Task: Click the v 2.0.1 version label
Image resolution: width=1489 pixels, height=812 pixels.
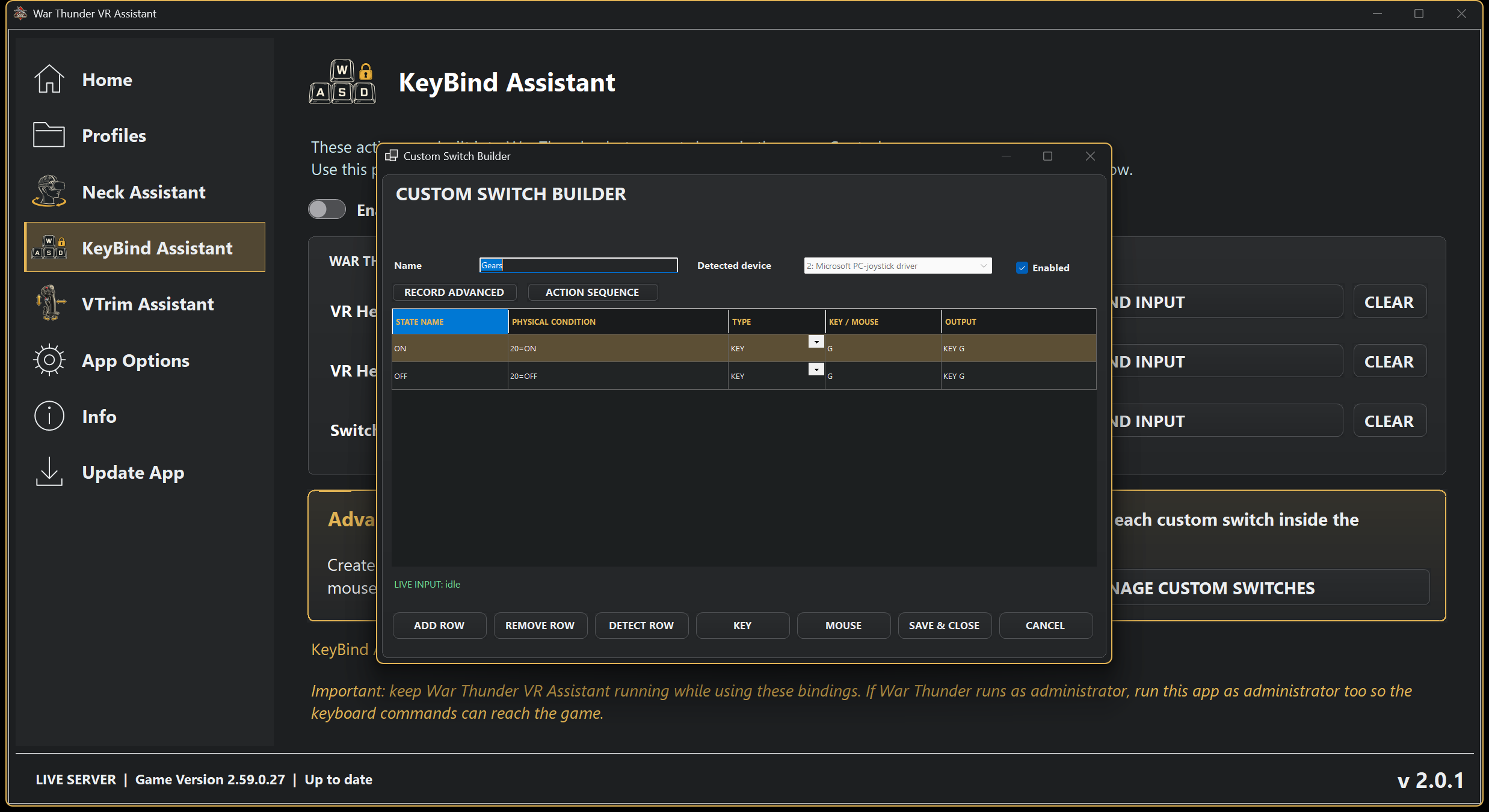Action: point(1431,780)
